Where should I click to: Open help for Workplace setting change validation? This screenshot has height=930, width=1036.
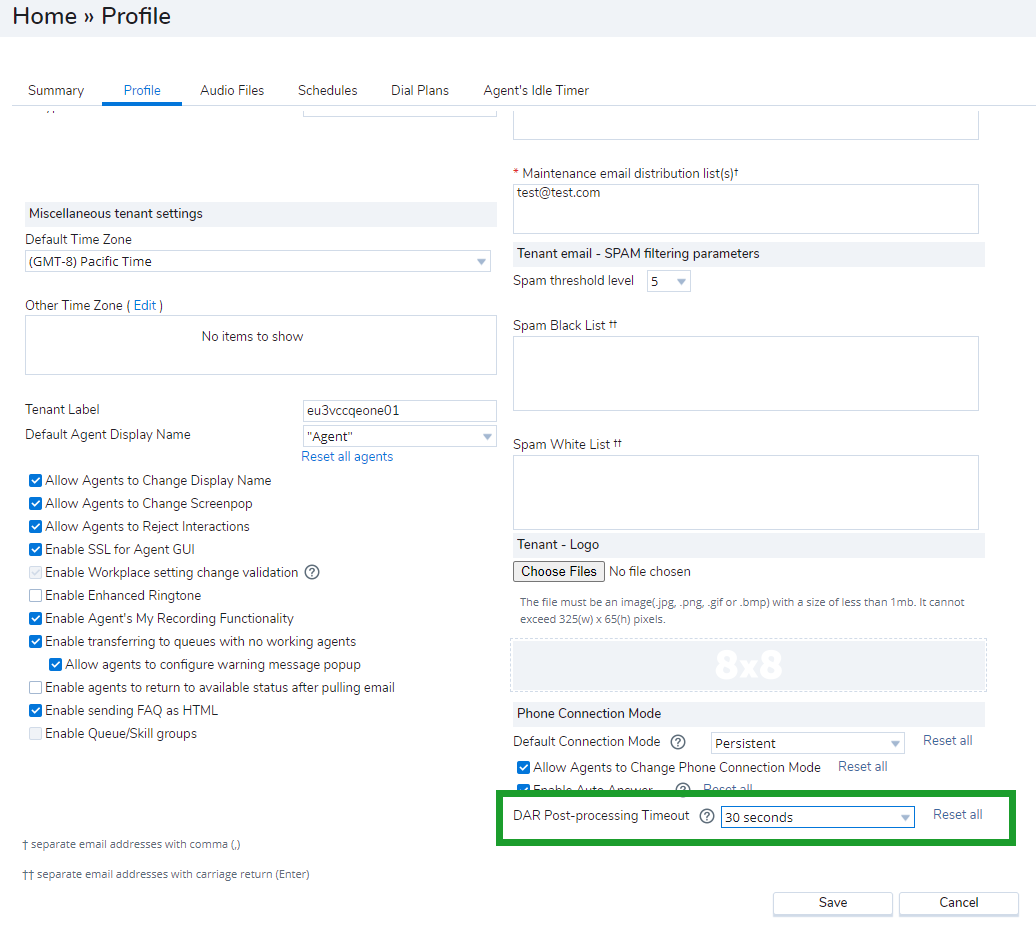[x=312, y=572]
